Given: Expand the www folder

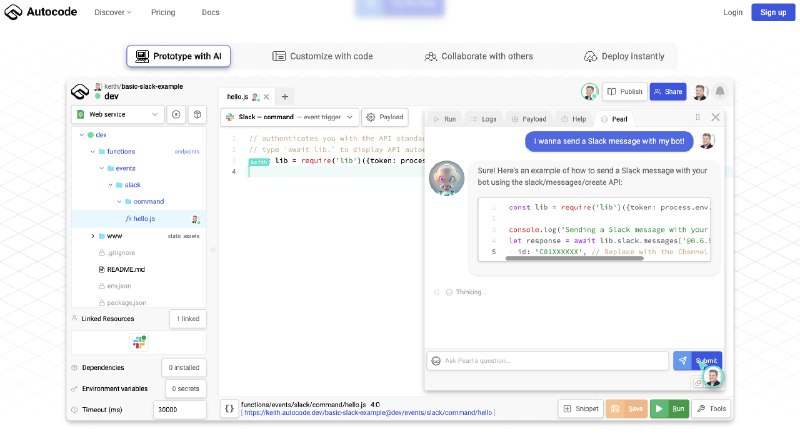Looking at the screenshot, I should (93, 236).
